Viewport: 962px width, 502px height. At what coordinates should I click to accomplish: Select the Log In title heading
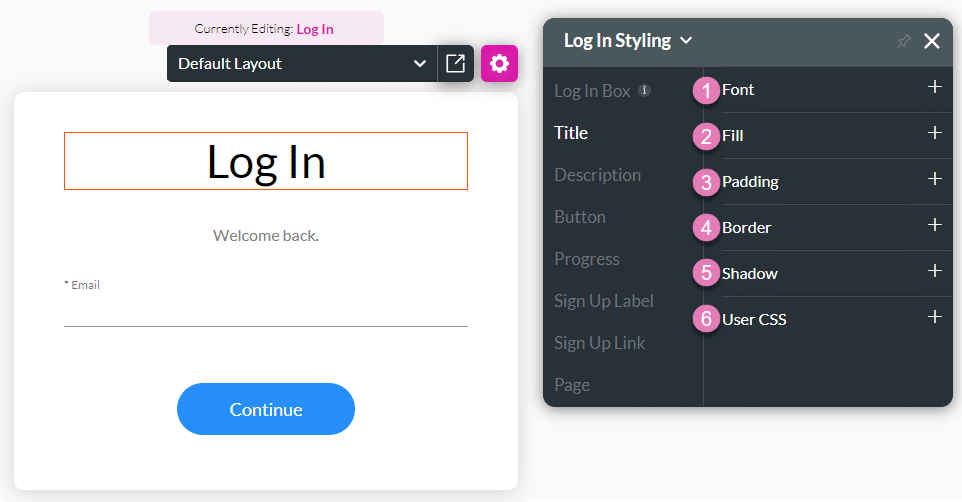[266, 161]
